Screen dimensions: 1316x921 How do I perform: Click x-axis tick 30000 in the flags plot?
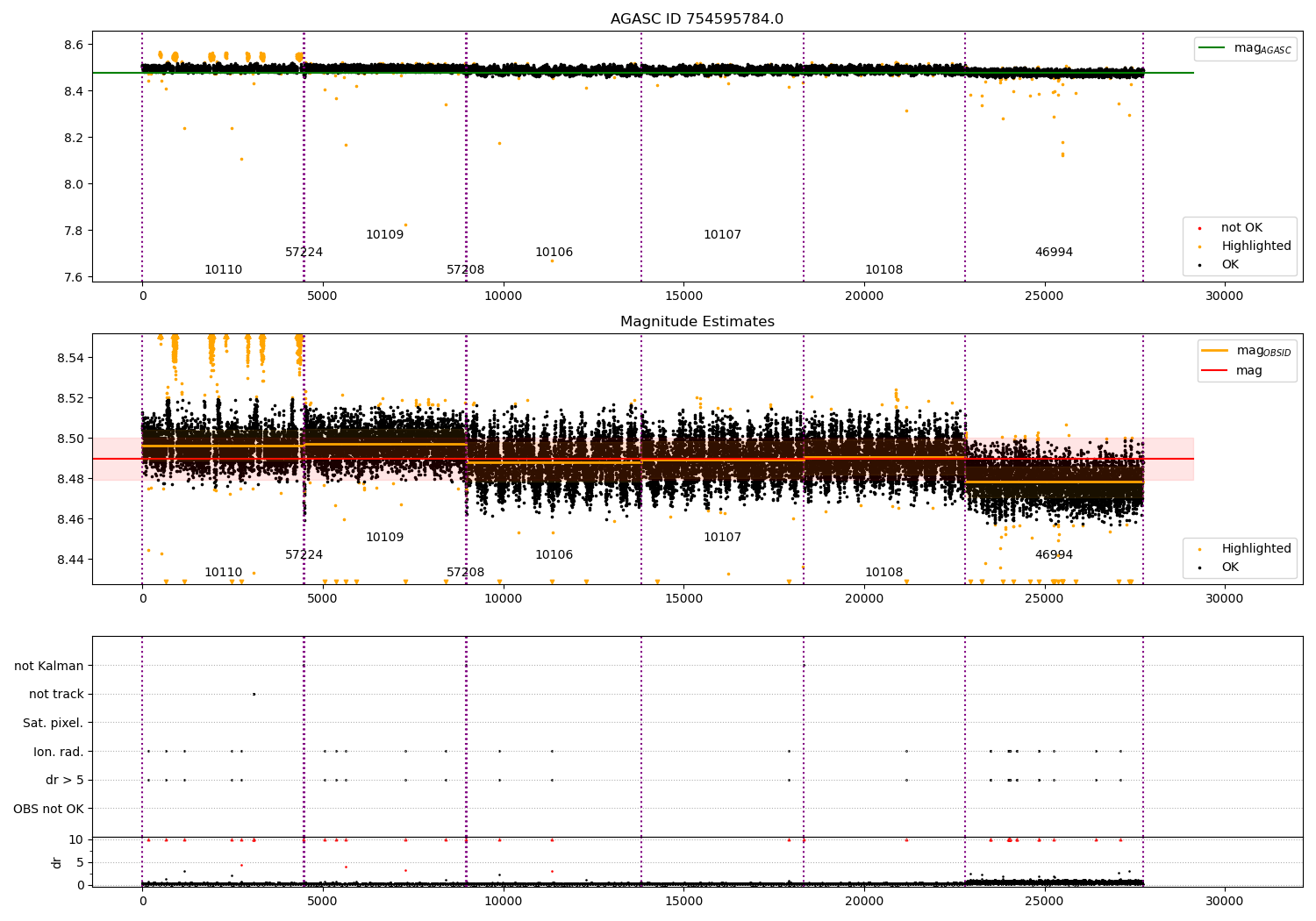1224,901
